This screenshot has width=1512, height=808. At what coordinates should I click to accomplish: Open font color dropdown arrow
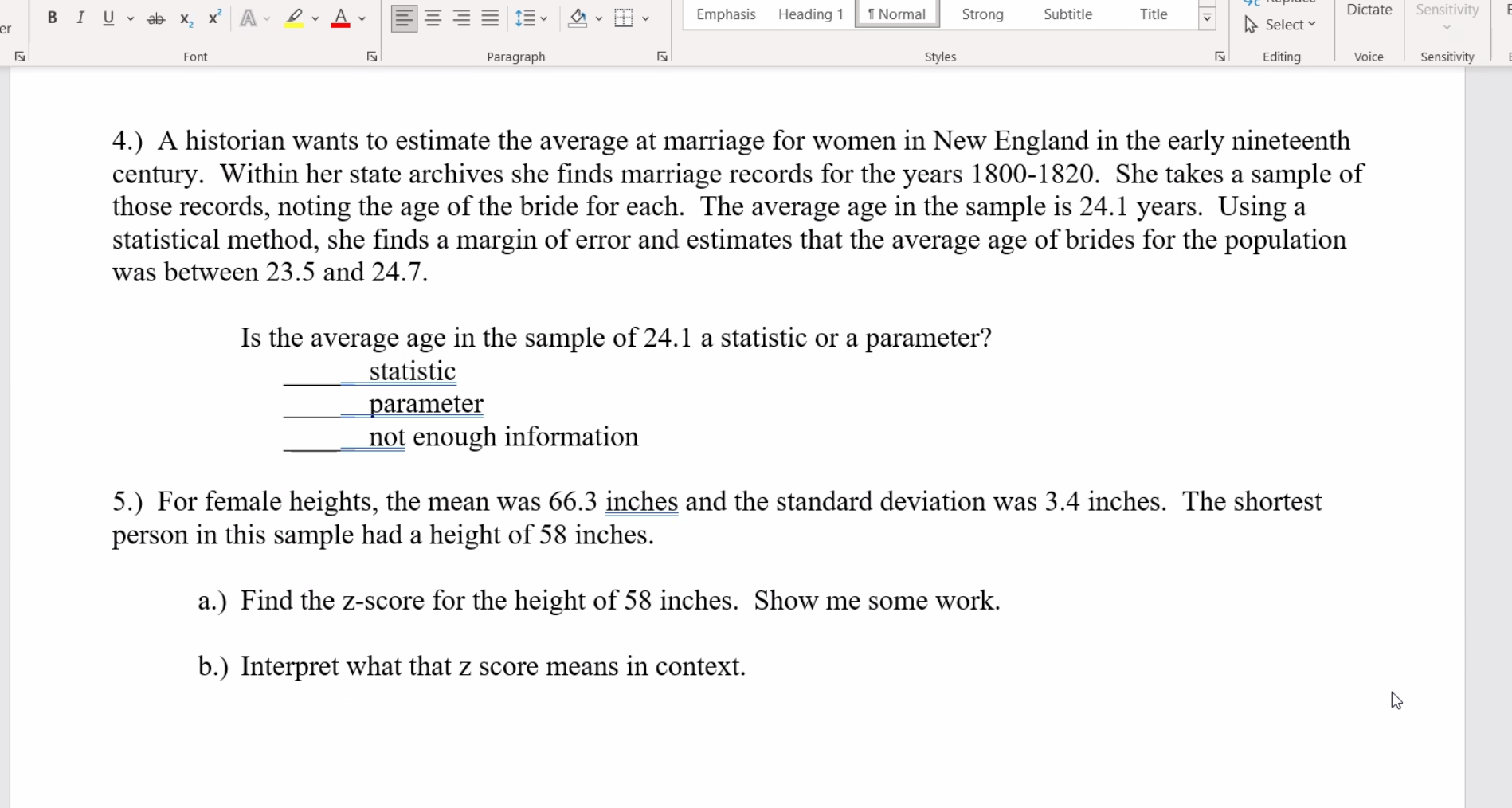click(362, 18)
